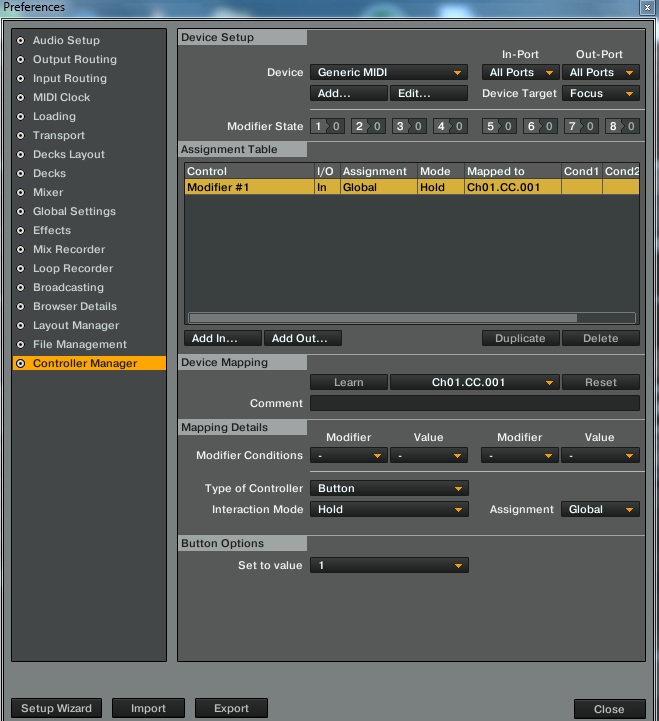Click Modifier State indicator 4
The height and width of the screenshot is (721, 659).
point(450,126)
